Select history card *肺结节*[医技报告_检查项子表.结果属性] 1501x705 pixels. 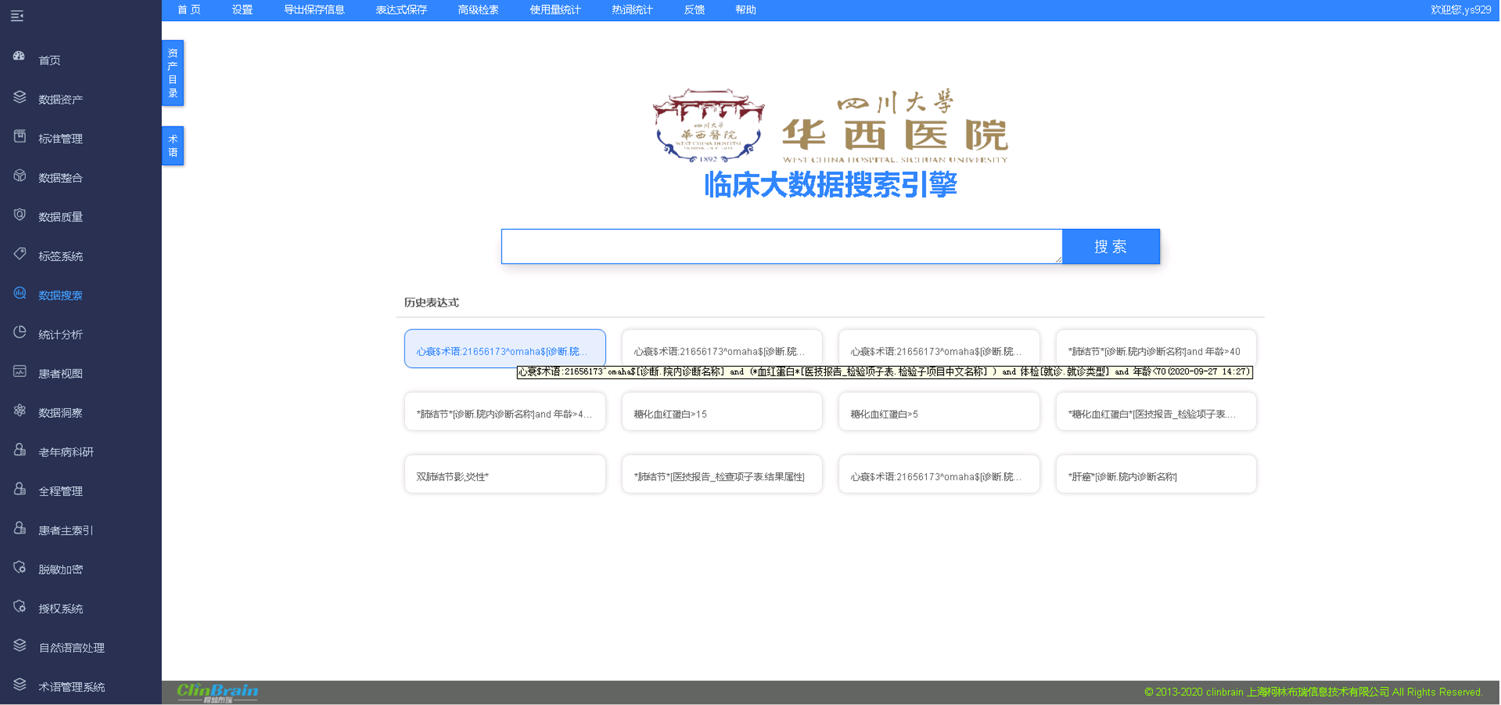point(722,475)
